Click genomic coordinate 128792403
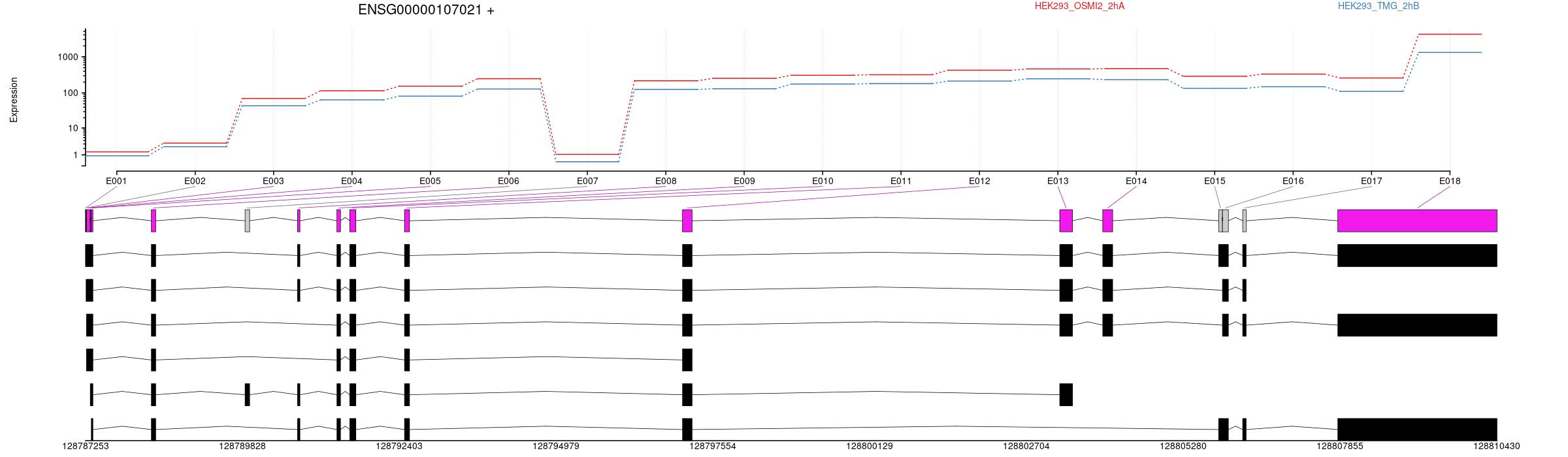This screenshot has height=457, width=1568. (399, 447)
